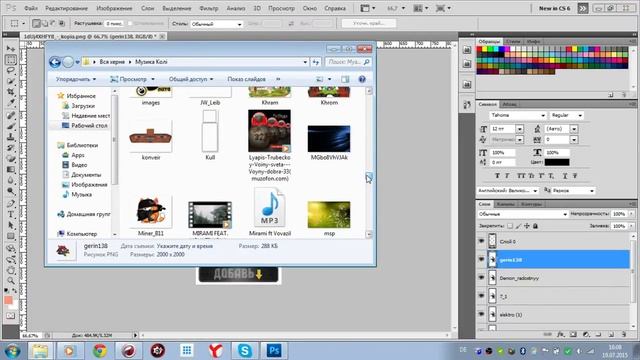Select the Blur tool
This screenshot has width=640, height=360.
[11, 180]
